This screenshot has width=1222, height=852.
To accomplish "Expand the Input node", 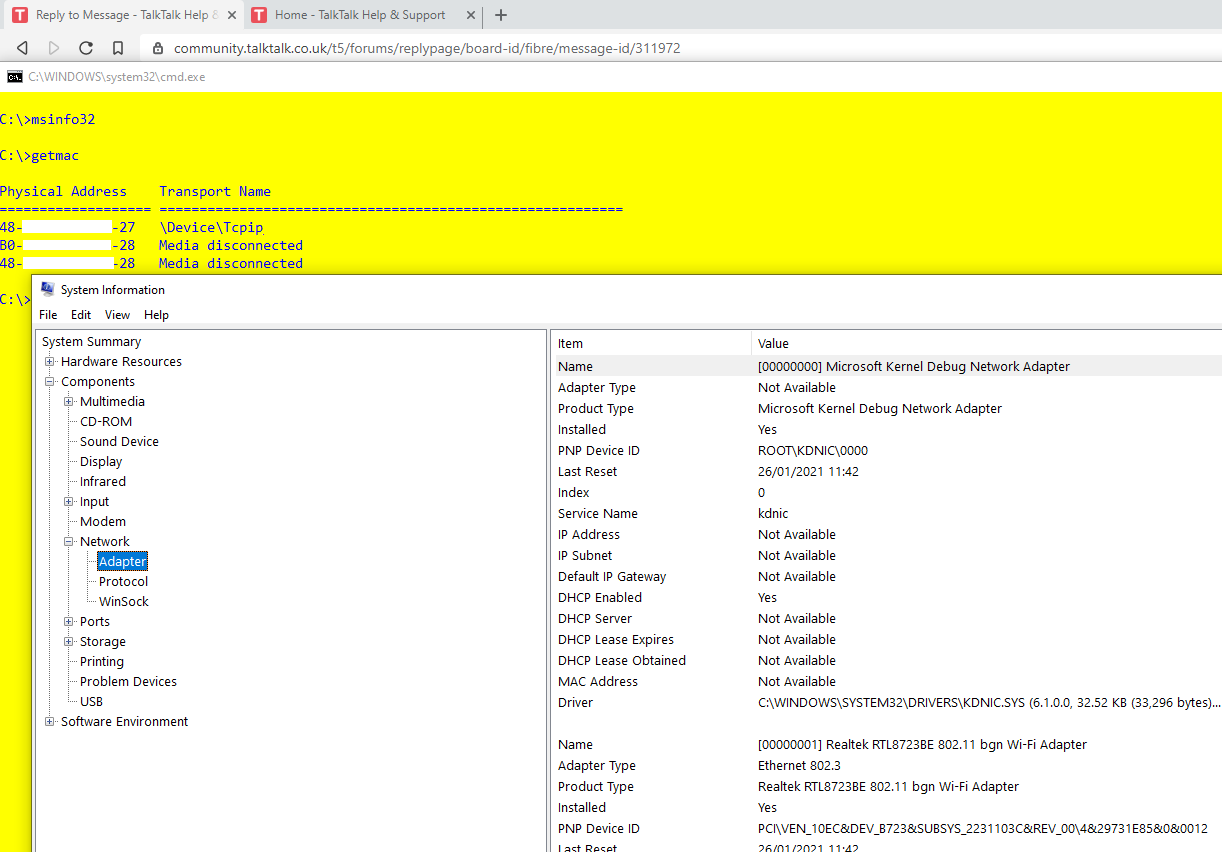I will pyautogui.click(x=69, y=502).
